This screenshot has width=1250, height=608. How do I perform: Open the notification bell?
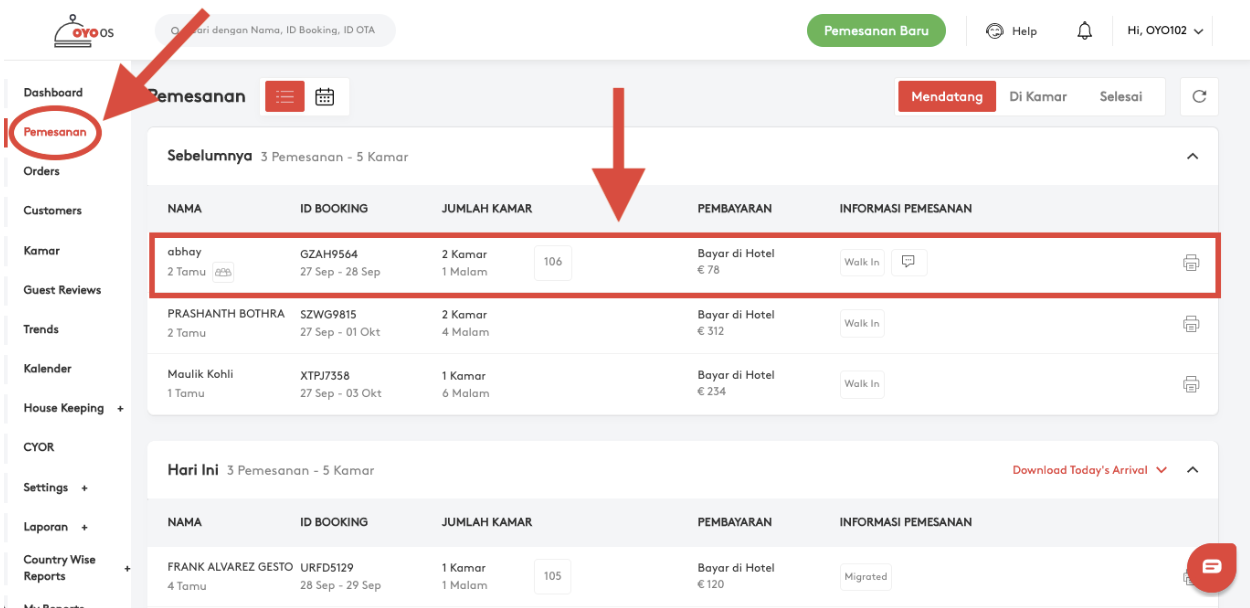[x=1084, y=31]
